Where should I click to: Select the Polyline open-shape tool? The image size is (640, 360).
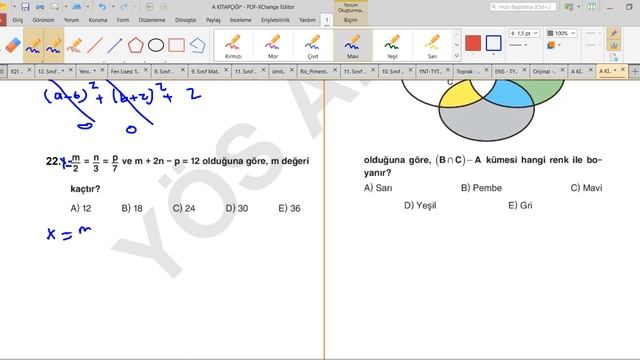tap(198, 45)
